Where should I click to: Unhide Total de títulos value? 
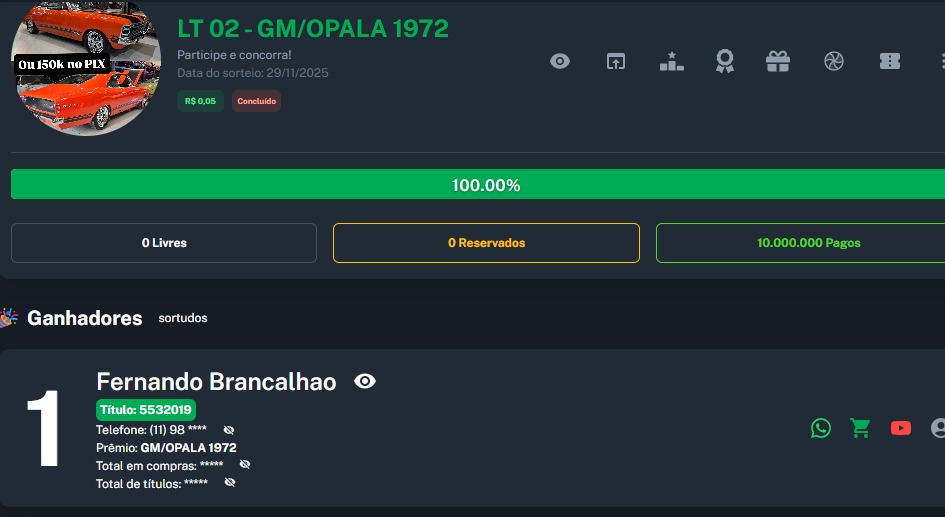tap(230, 483)
